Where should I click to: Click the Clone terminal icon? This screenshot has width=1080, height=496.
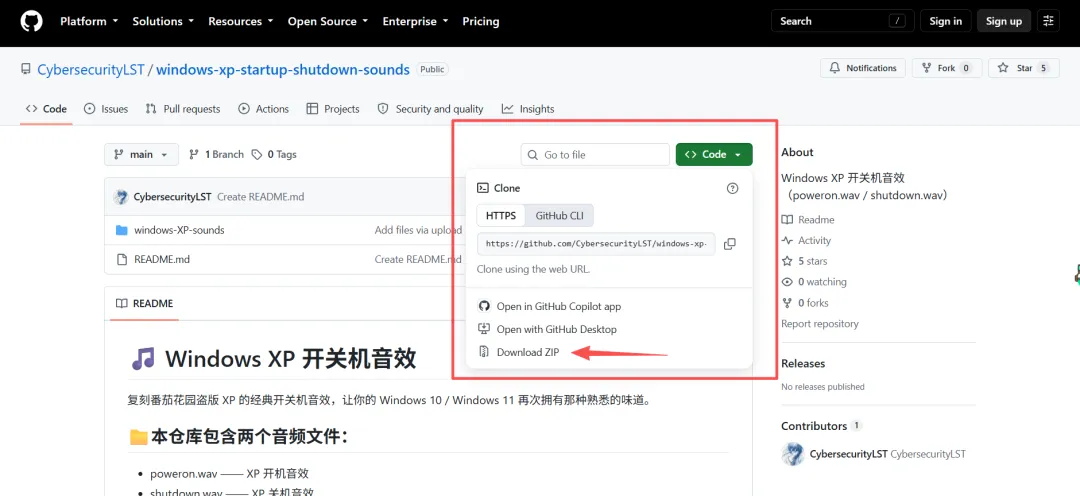[x=483, y=188]
